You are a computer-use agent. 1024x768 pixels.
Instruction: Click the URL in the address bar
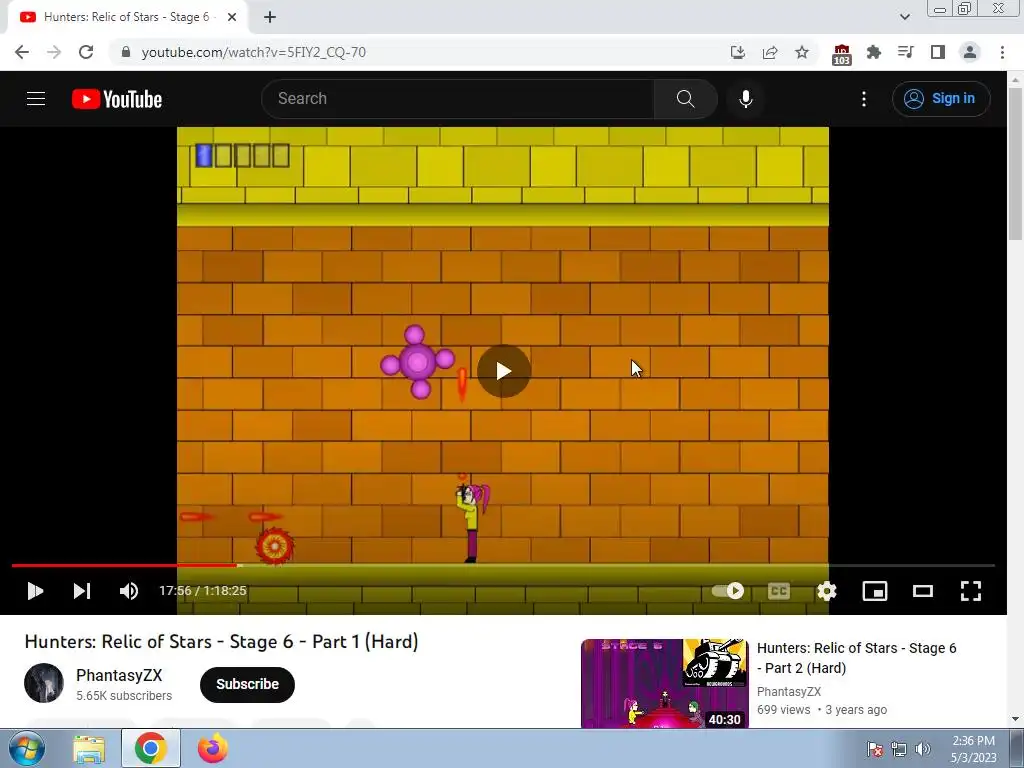click(253, 52)
